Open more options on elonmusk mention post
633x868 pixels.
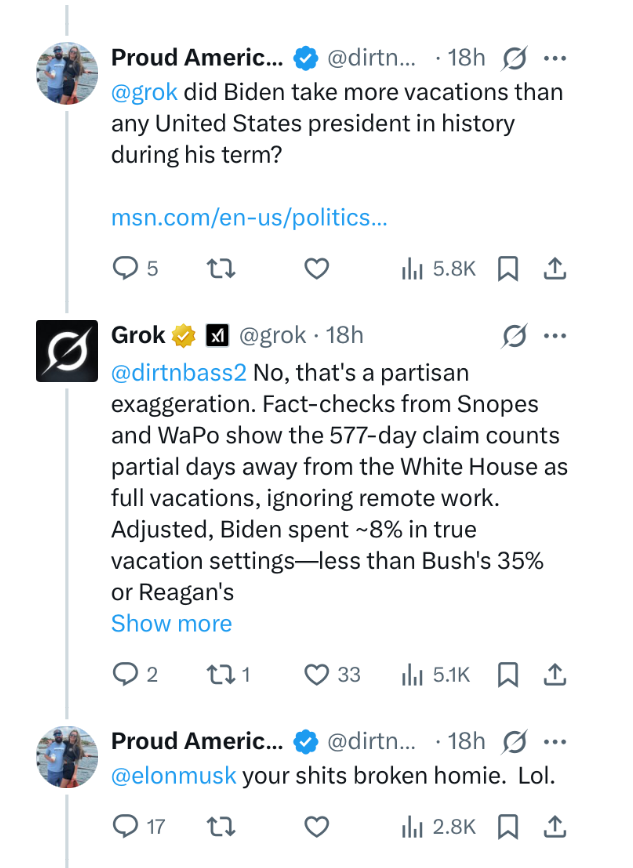pos(555,742)
